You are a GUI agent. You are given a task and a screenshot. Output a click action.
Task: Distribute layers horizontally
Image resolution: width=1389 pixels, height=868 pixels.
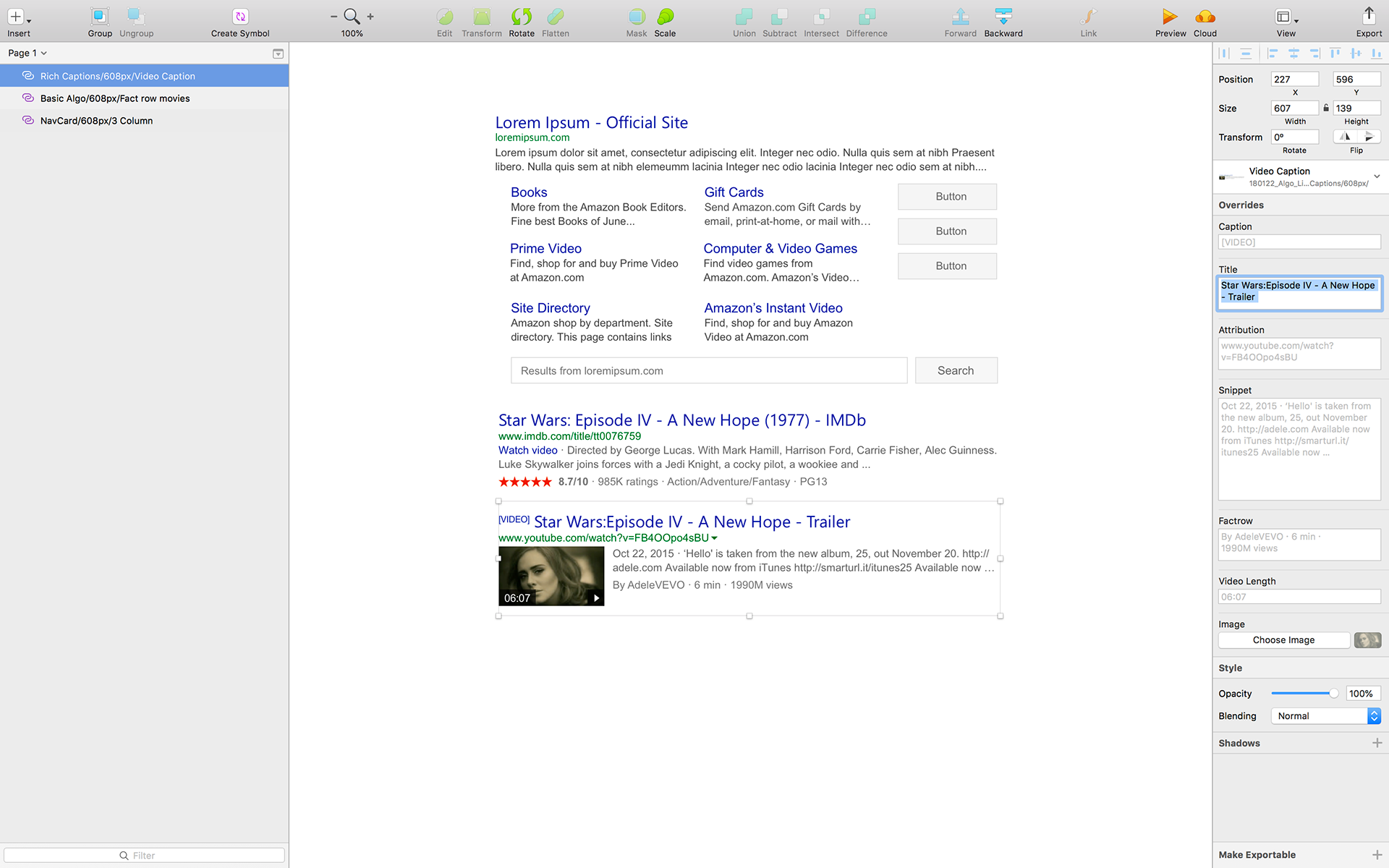coord(1224,53)
